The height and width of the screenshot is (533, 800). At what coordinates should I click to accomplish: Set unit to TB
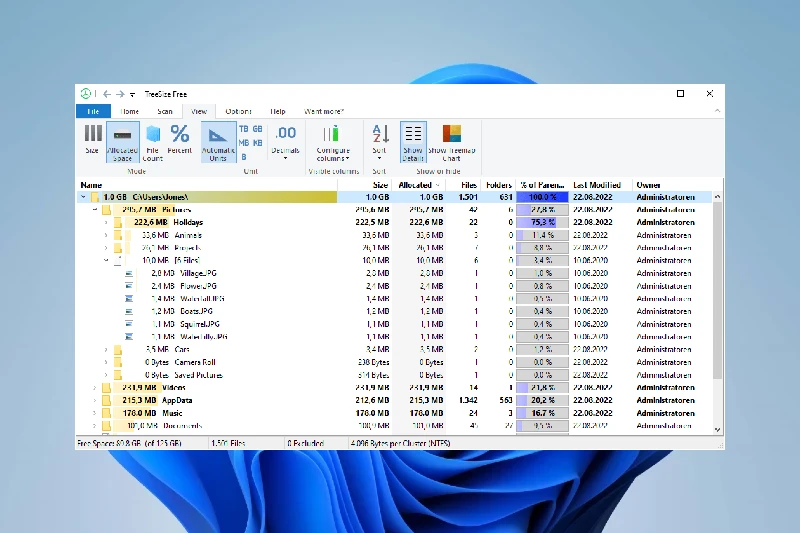[244, 129]
